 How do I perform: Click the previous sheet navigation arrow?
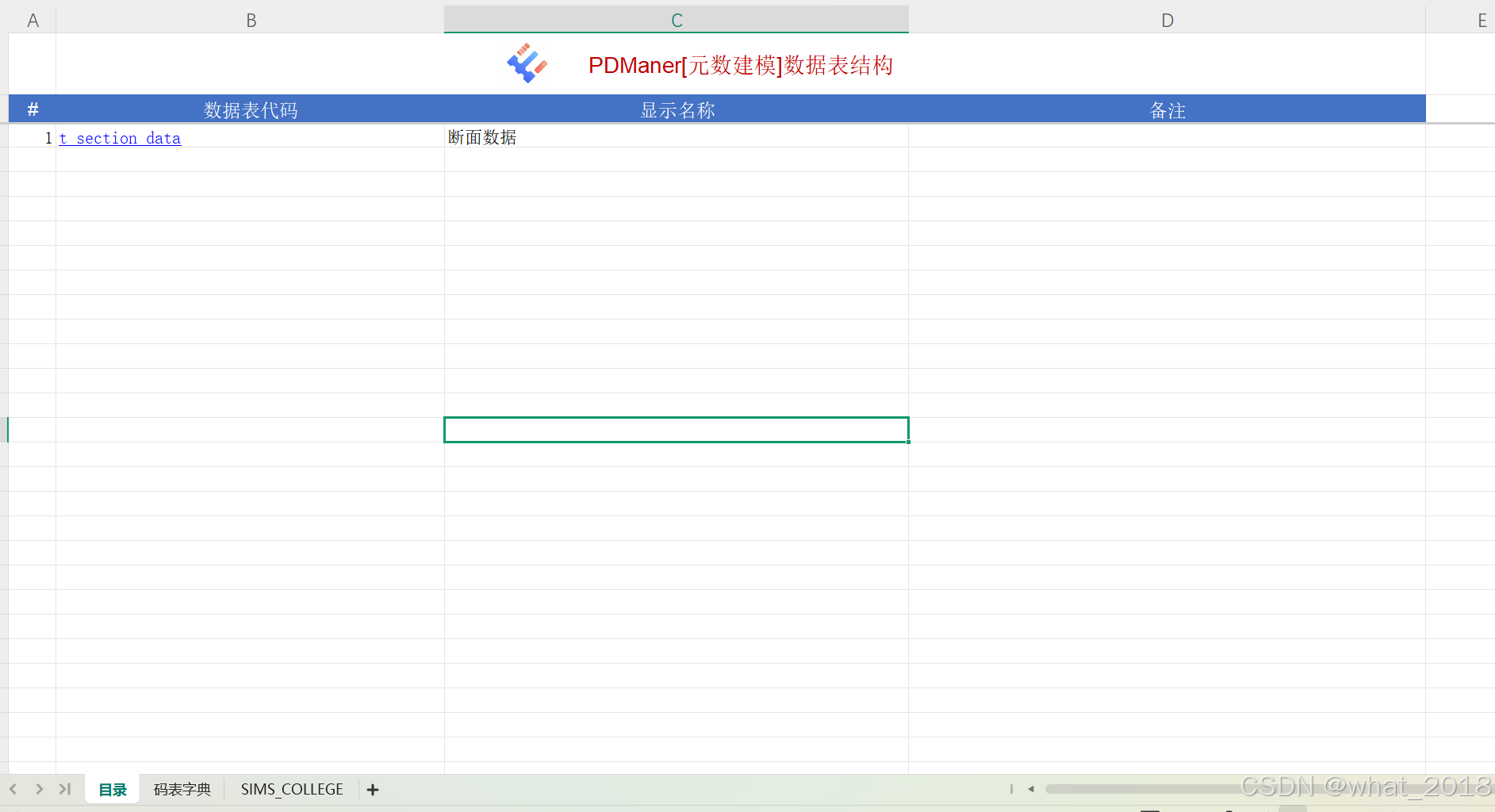pos(13,789)
